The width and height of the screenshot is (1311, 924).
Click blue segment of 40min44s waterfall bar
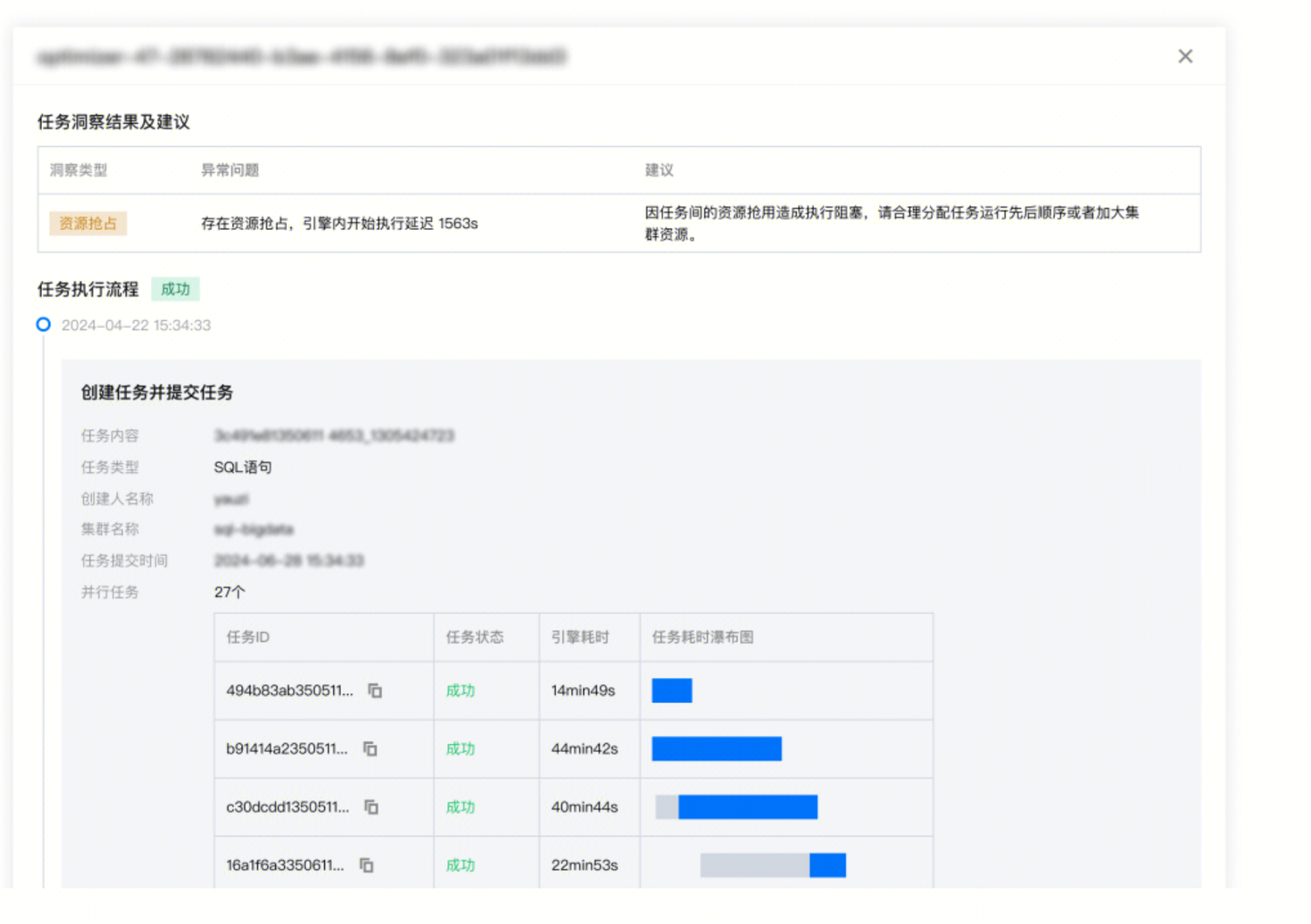click(x=747, y=807)
